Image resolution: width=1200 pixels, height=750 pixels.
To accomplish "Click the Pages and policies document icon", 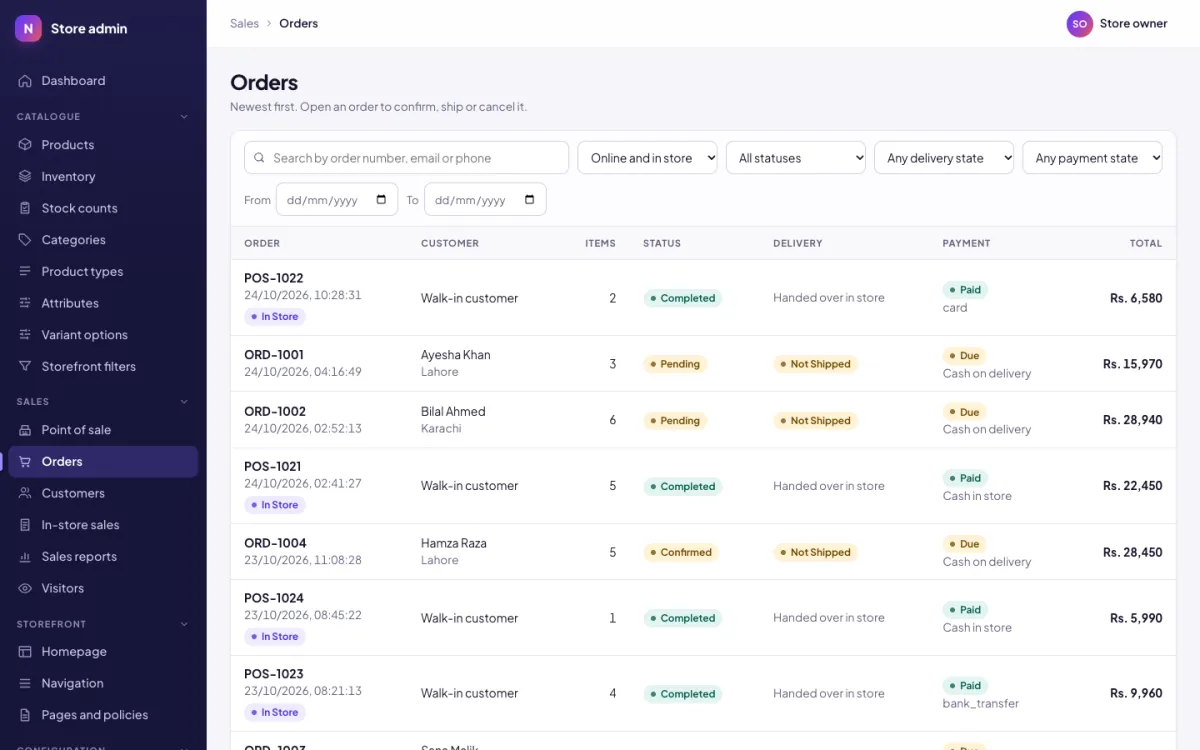I will coord(25,715).
